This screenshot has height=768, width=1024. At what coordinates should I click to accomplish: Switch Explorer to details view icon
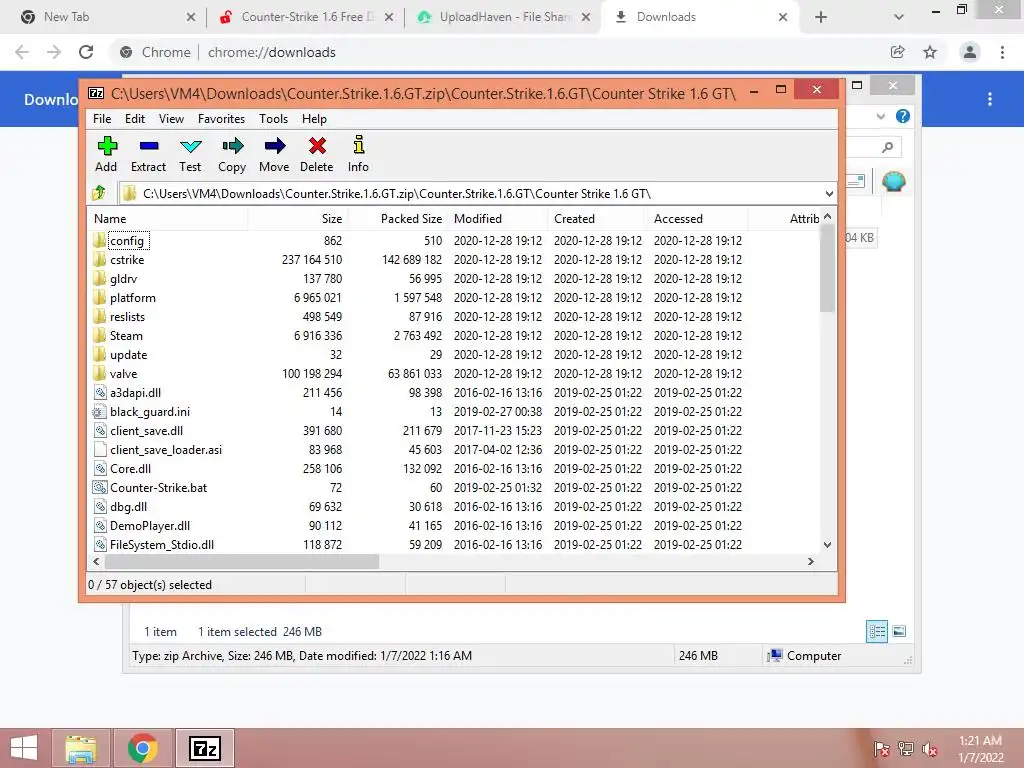point(877,631)
